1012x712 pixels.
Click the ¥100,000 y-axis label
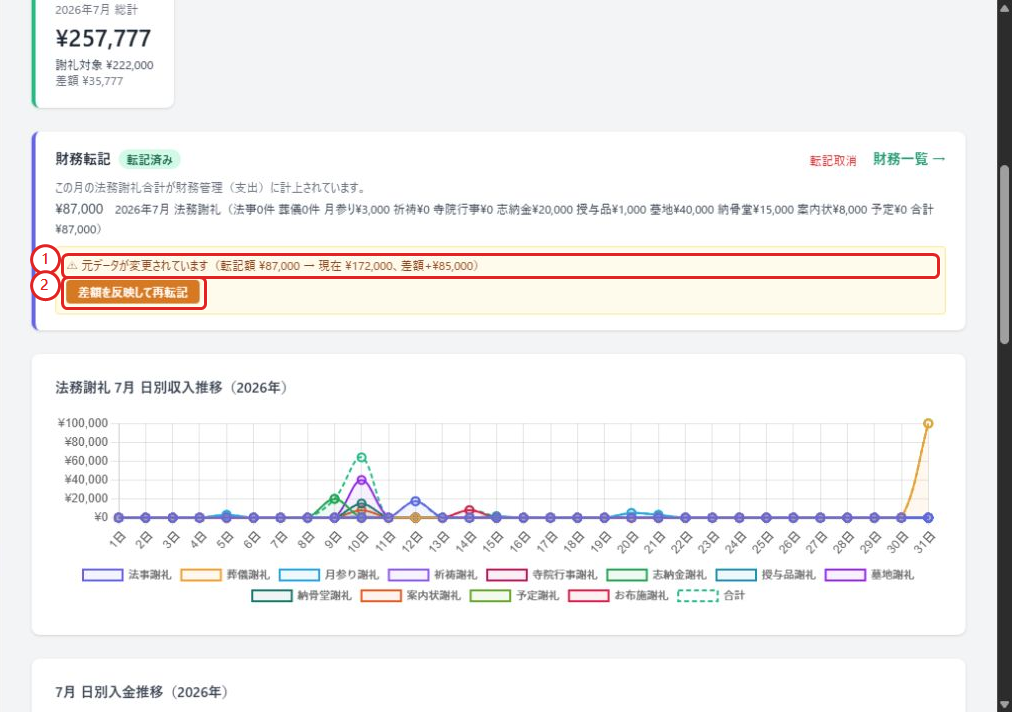tap(83, 423)
